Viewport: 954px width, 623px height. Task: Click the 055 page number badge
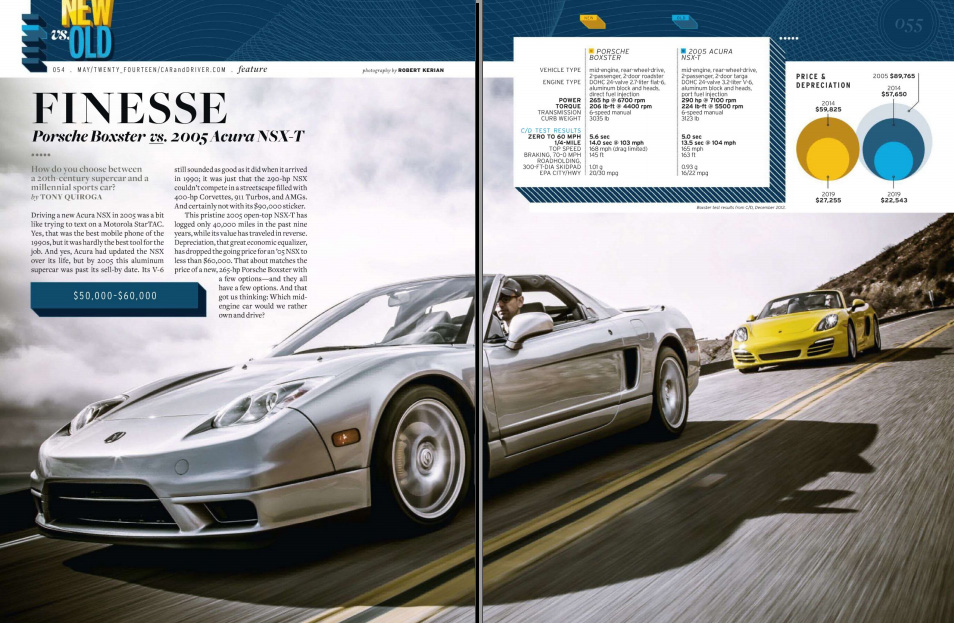[908, 26]
